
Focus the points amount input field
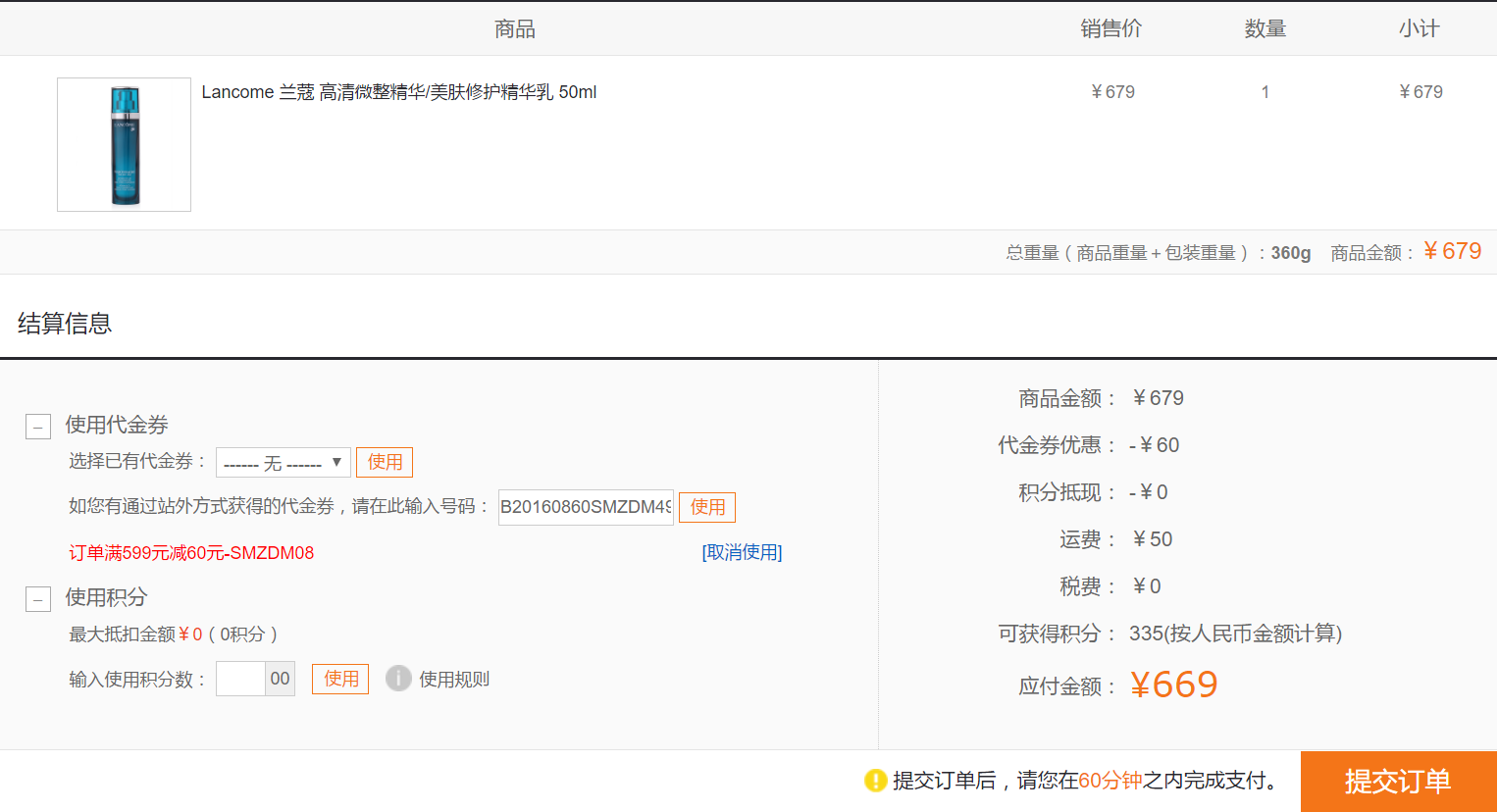241,679
